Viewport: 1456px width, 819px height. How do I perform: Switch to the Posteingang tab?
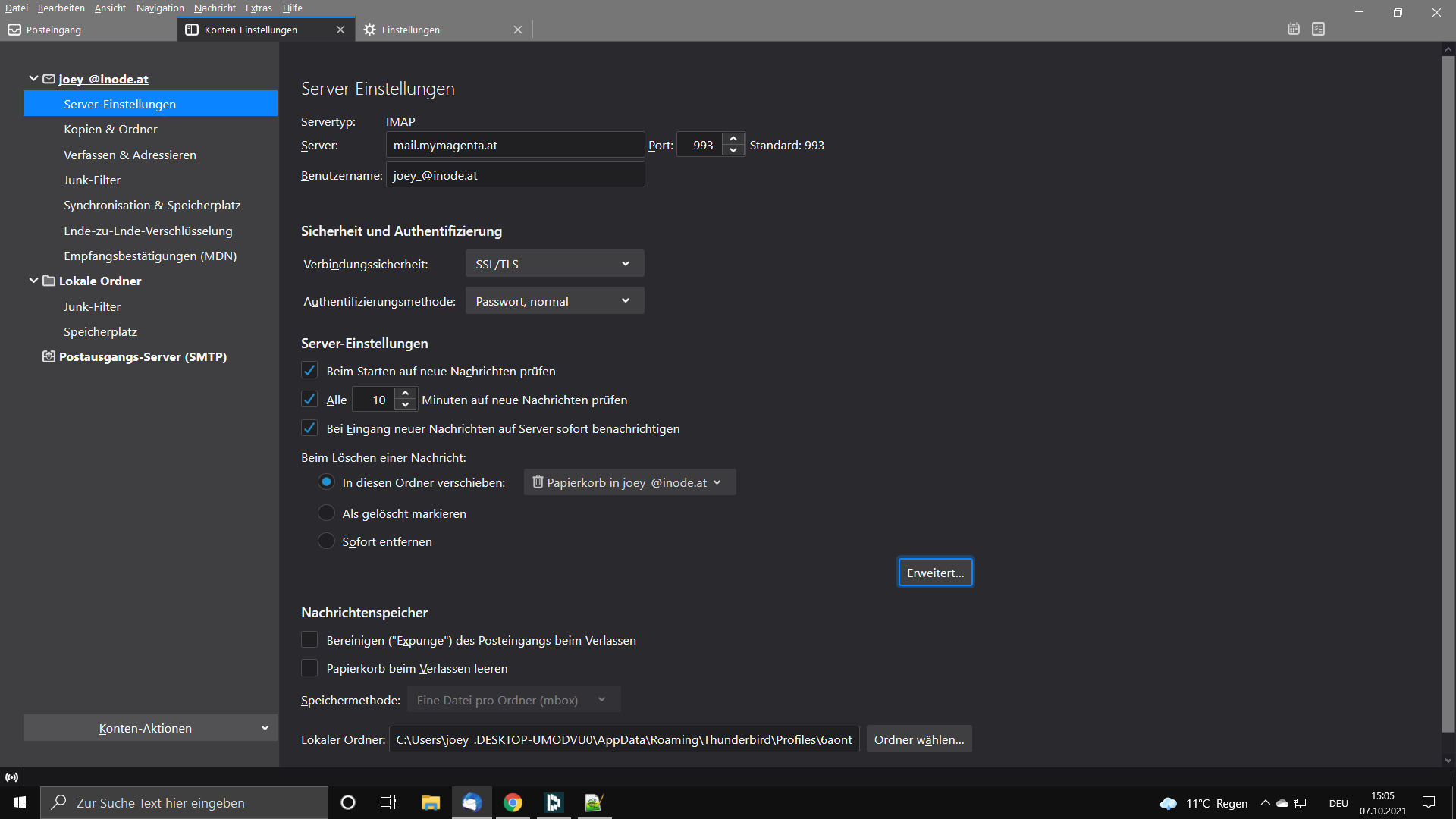pyautogui.click(x=53, y=30)
